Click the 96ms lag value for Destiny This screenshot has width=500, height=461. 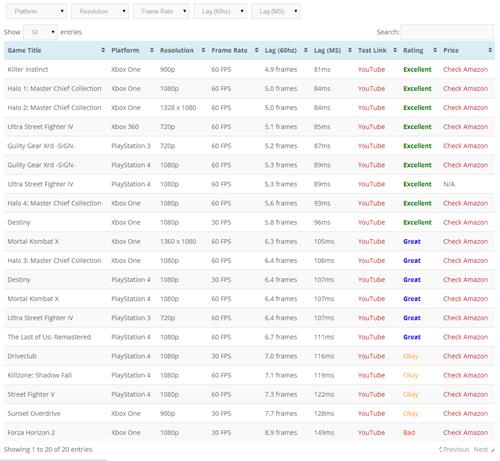[322, 222]
